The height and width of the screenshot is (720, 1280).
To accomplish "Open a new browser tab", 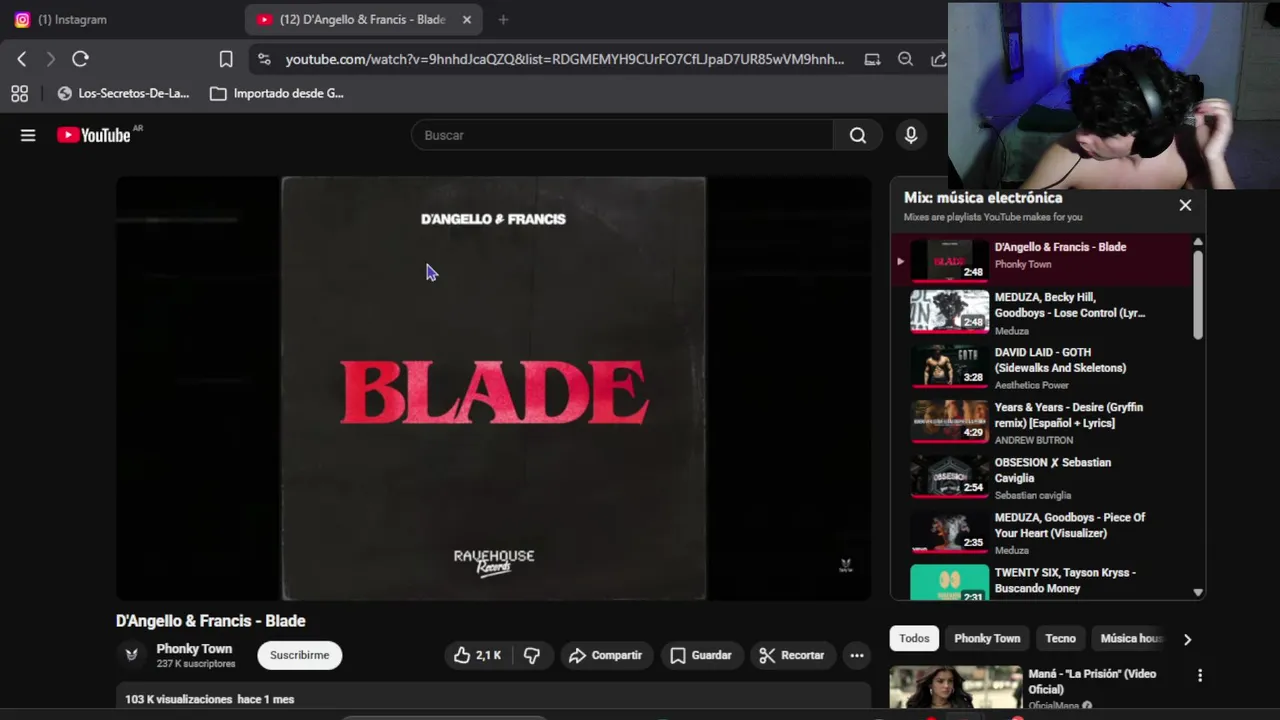I will click(x=503, y=19).
